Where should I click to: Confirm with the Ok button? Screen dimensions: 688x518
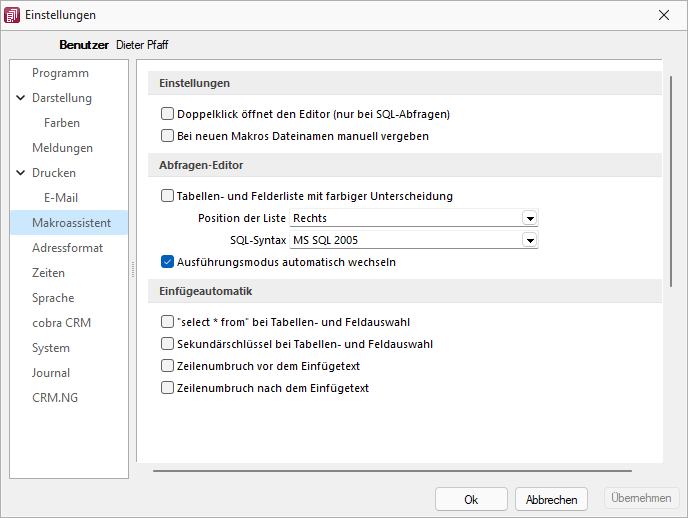point(471,500)
